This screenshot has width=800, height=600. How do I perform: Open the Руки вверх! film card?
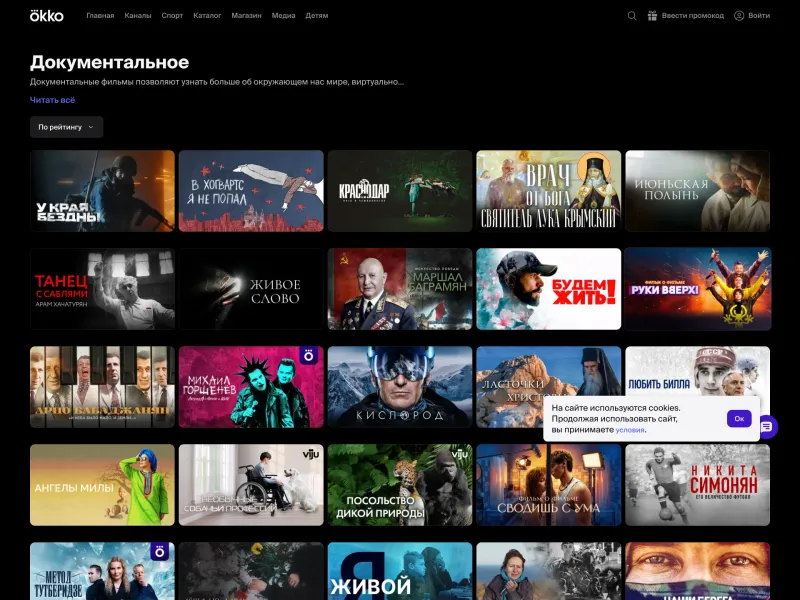(697, 289)
